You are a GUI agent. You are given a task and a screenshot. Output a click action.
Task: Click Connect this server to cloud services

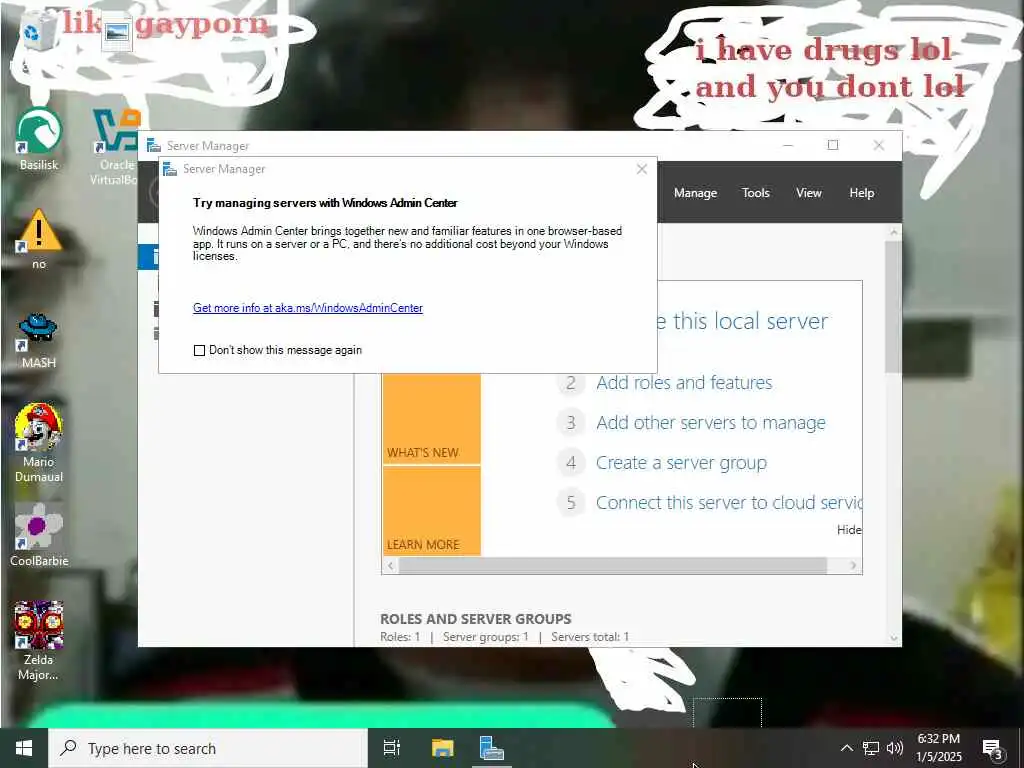[x=728, y=503]
